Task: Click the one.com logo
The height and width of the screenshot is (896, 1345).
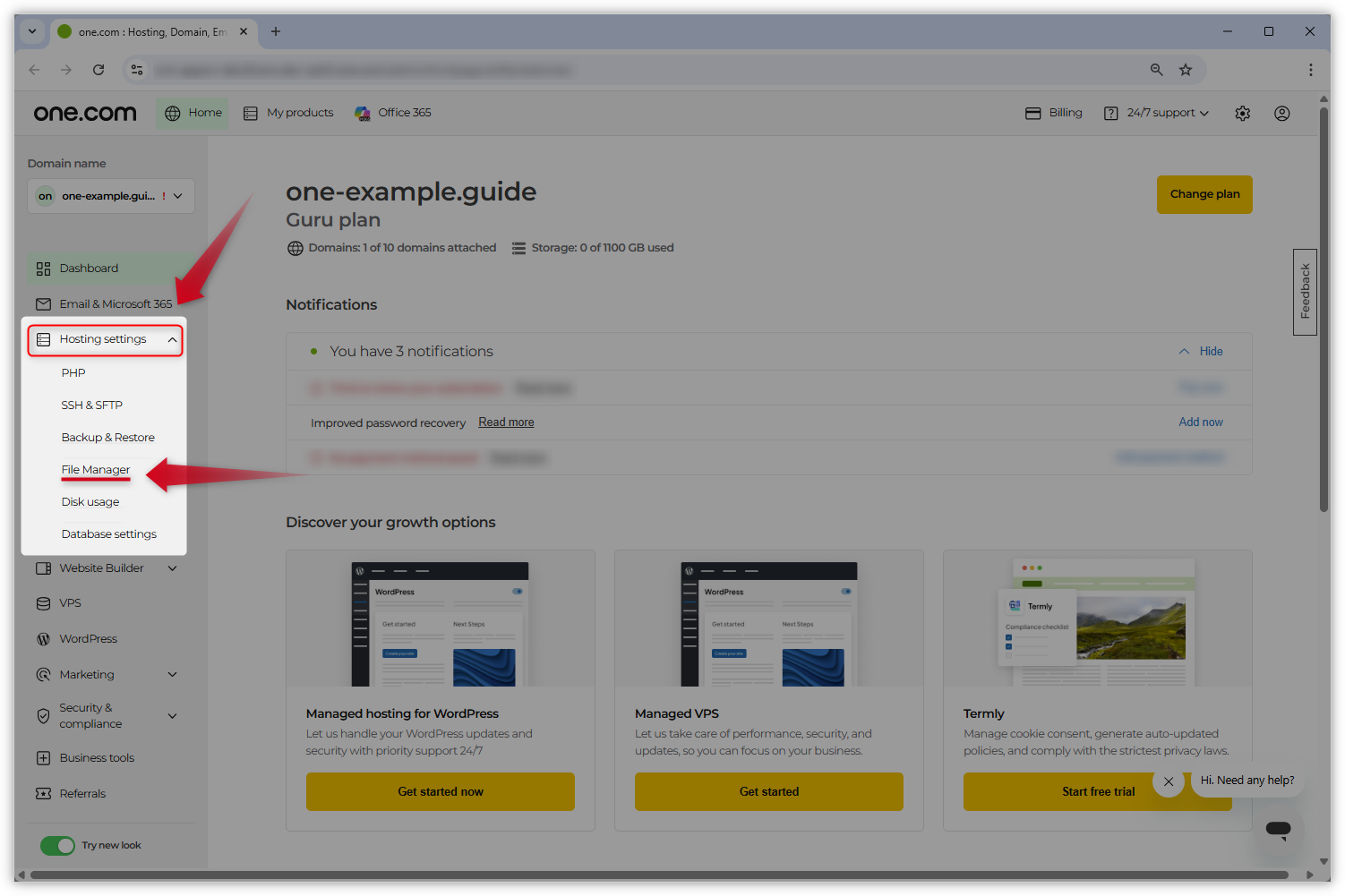Action: pos(84,112)
